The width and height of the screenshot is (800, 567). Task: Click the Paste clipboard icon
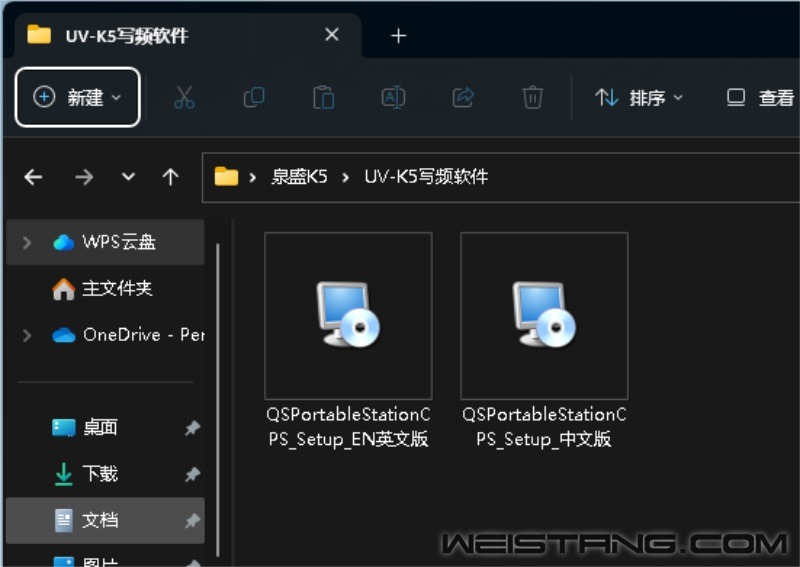(323, 97)
